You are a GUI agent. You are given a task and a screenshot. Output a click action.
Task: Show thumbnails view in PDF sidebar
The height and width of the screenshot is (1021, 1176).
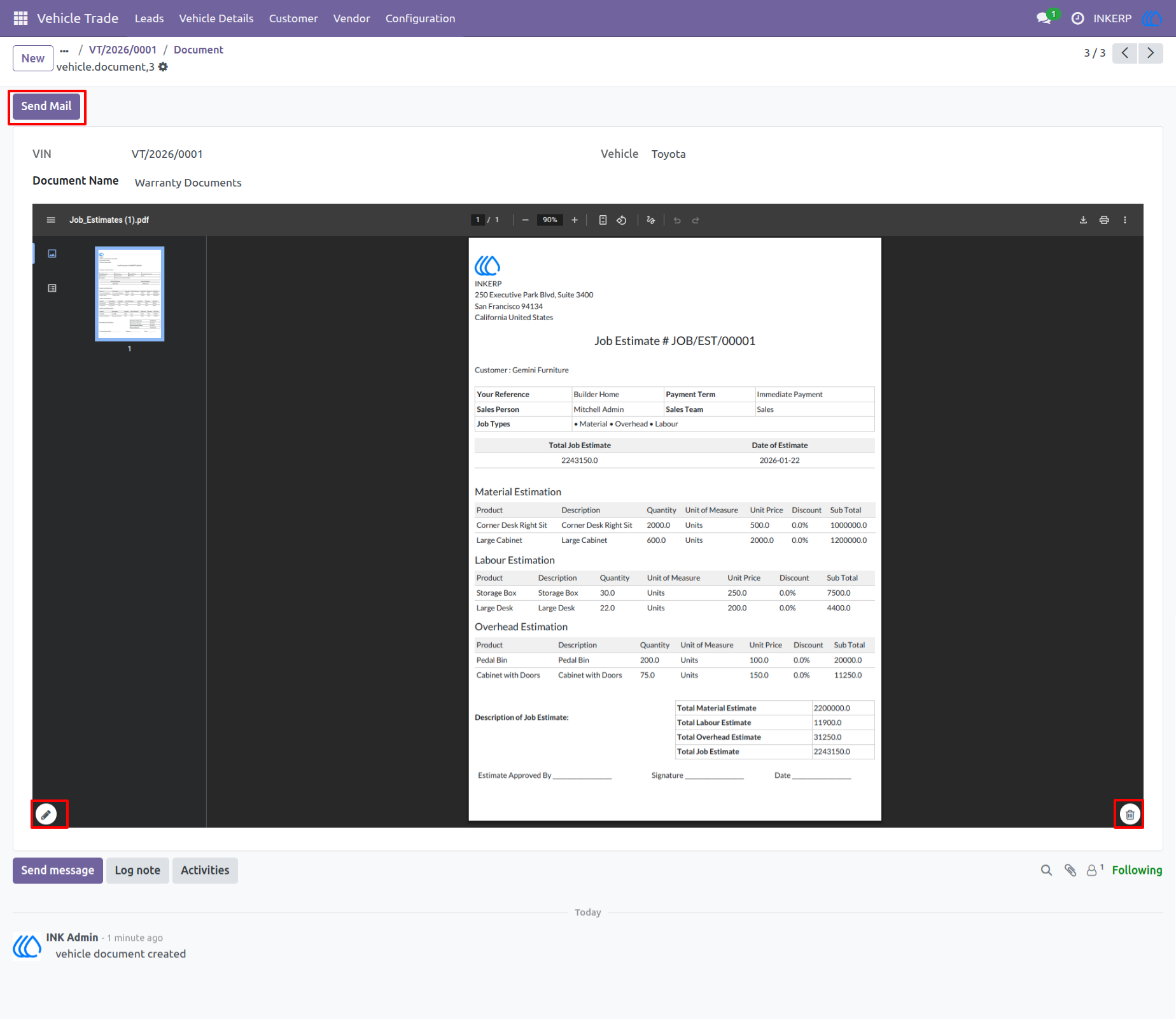(x=52, y=254)
